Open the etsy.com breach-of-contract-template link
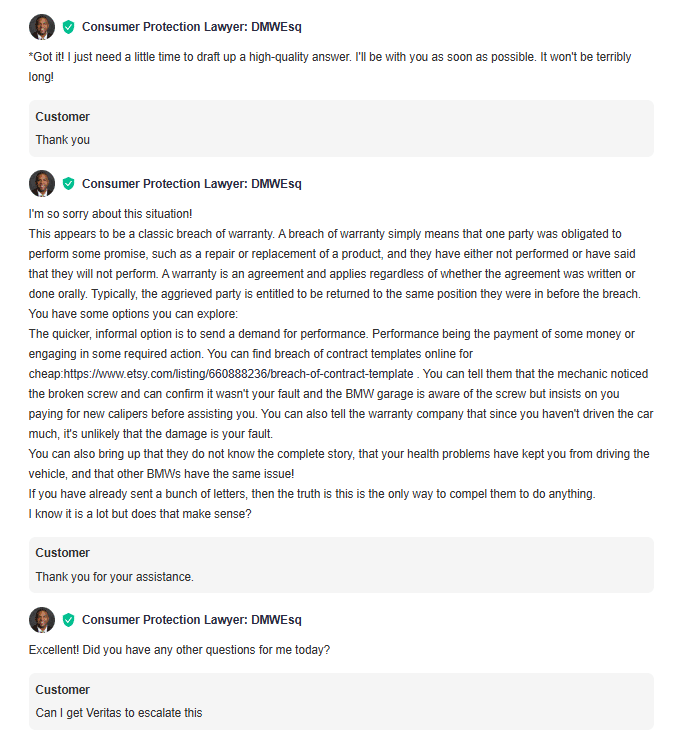This screenshot has height=743, width=673. click(x=238, y=374)
